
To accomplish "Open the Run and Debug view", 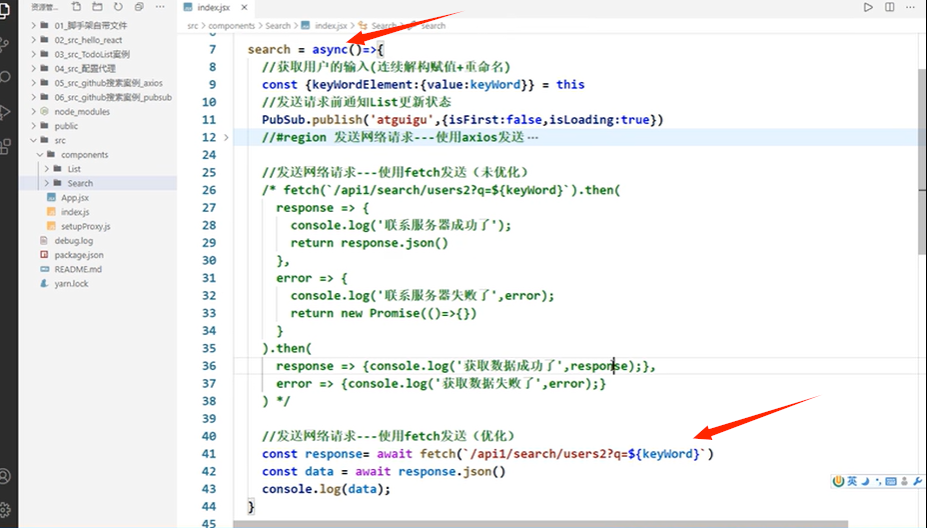I will click(5, 112).
